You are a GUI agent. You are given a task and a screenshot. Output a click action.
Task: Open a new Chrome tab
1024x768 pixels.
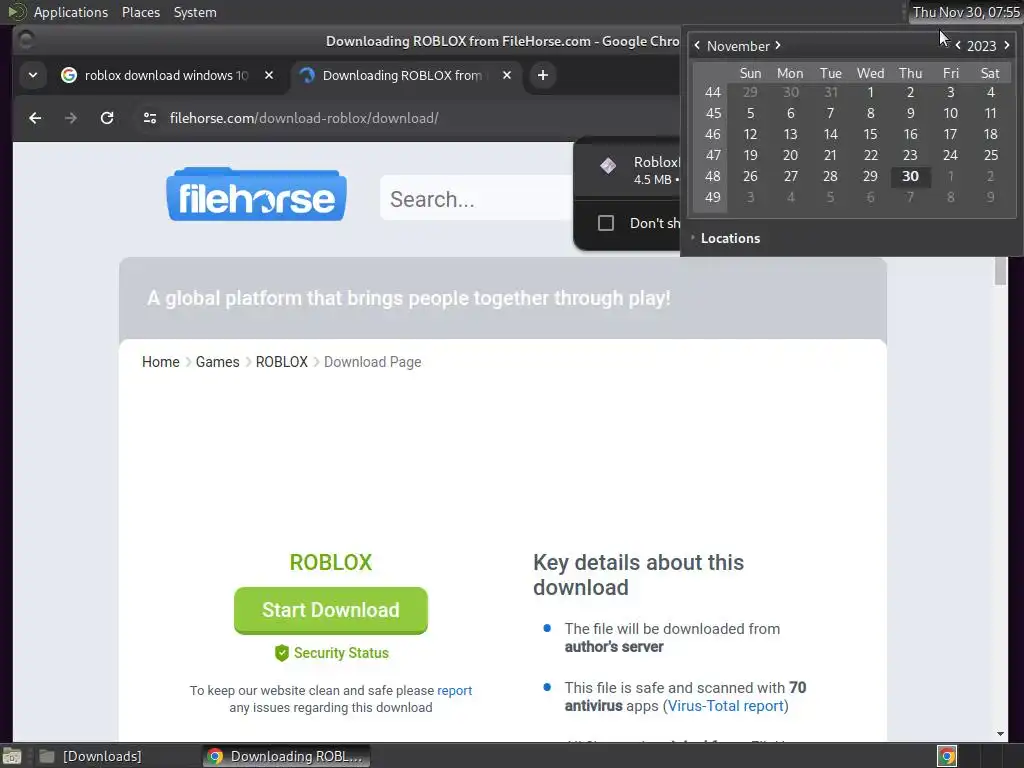coord(543,75)
